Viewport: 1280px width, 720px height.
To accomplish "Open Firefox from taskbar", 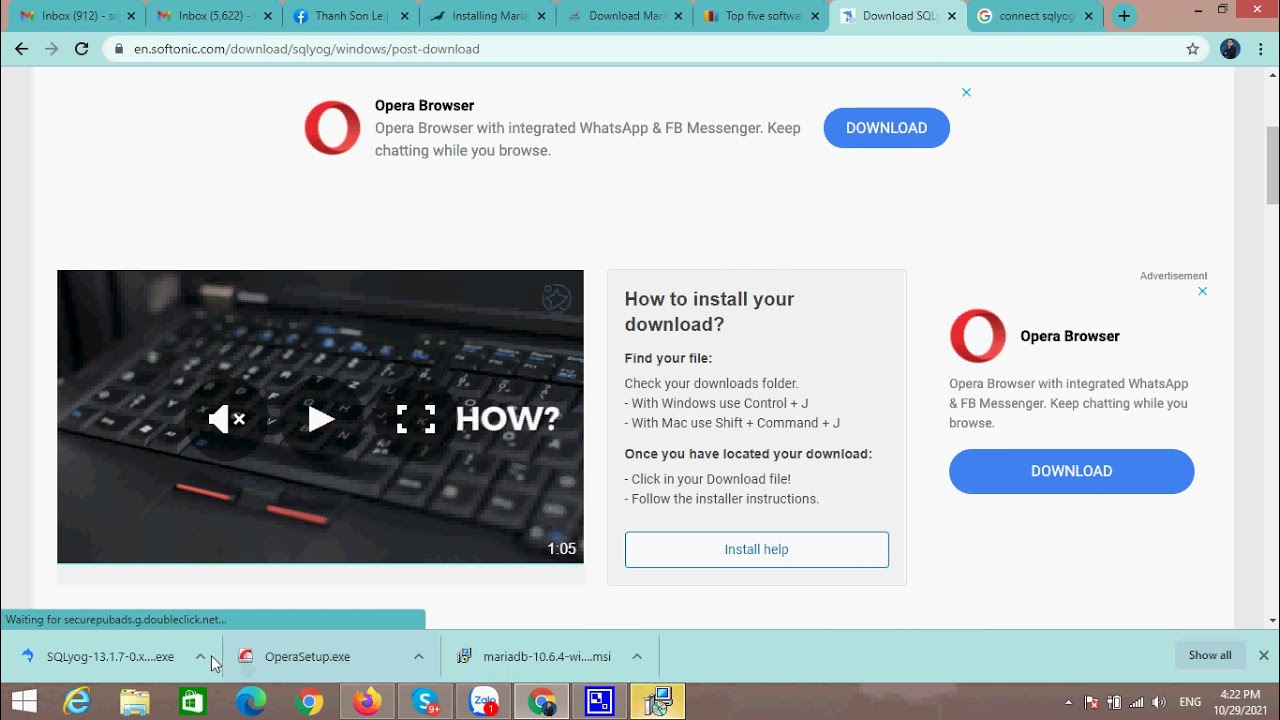I will pyautogui.click(x=367, y=702).
